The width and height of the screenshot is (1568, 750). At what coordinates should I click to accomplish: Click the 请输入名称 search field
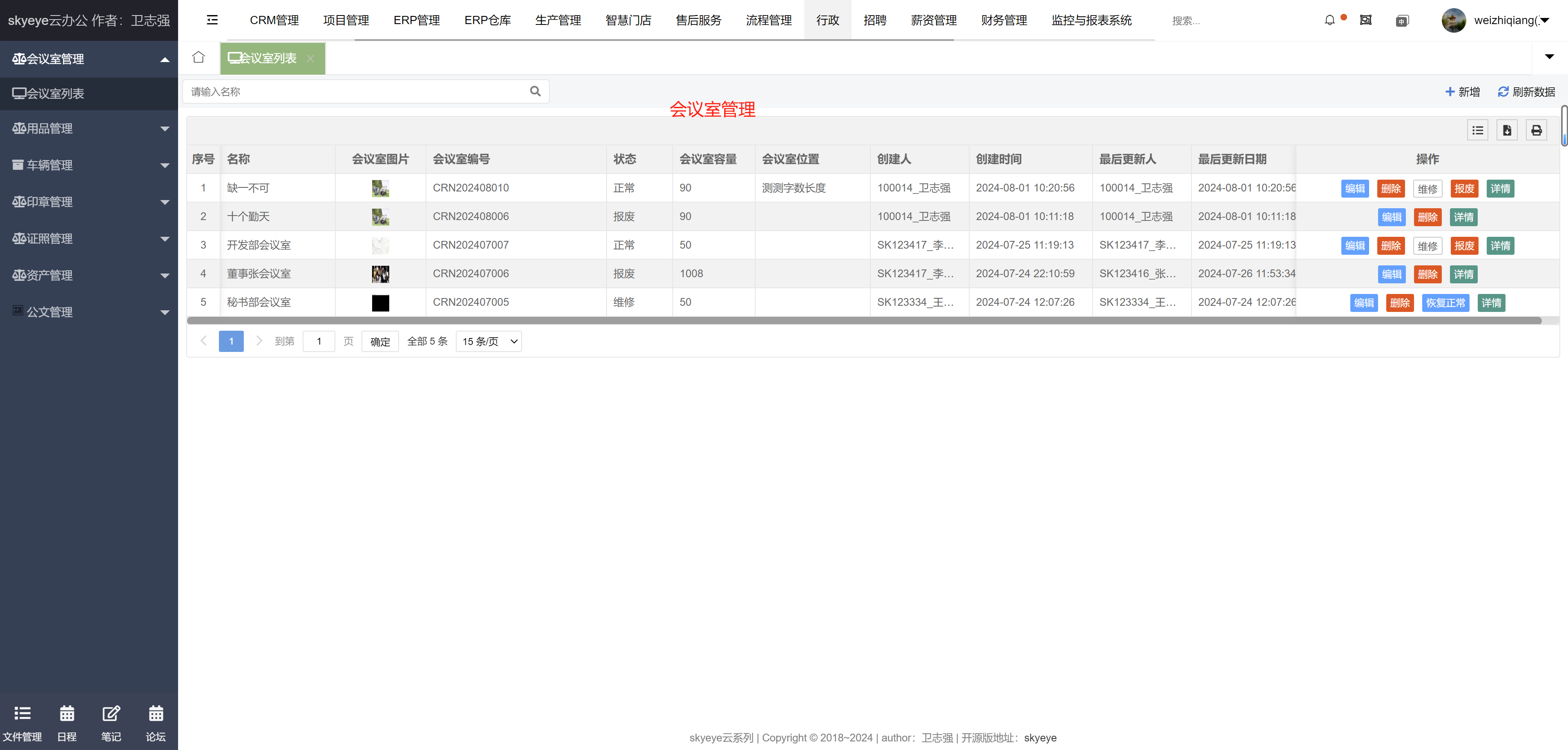click(x=356, y=91)
